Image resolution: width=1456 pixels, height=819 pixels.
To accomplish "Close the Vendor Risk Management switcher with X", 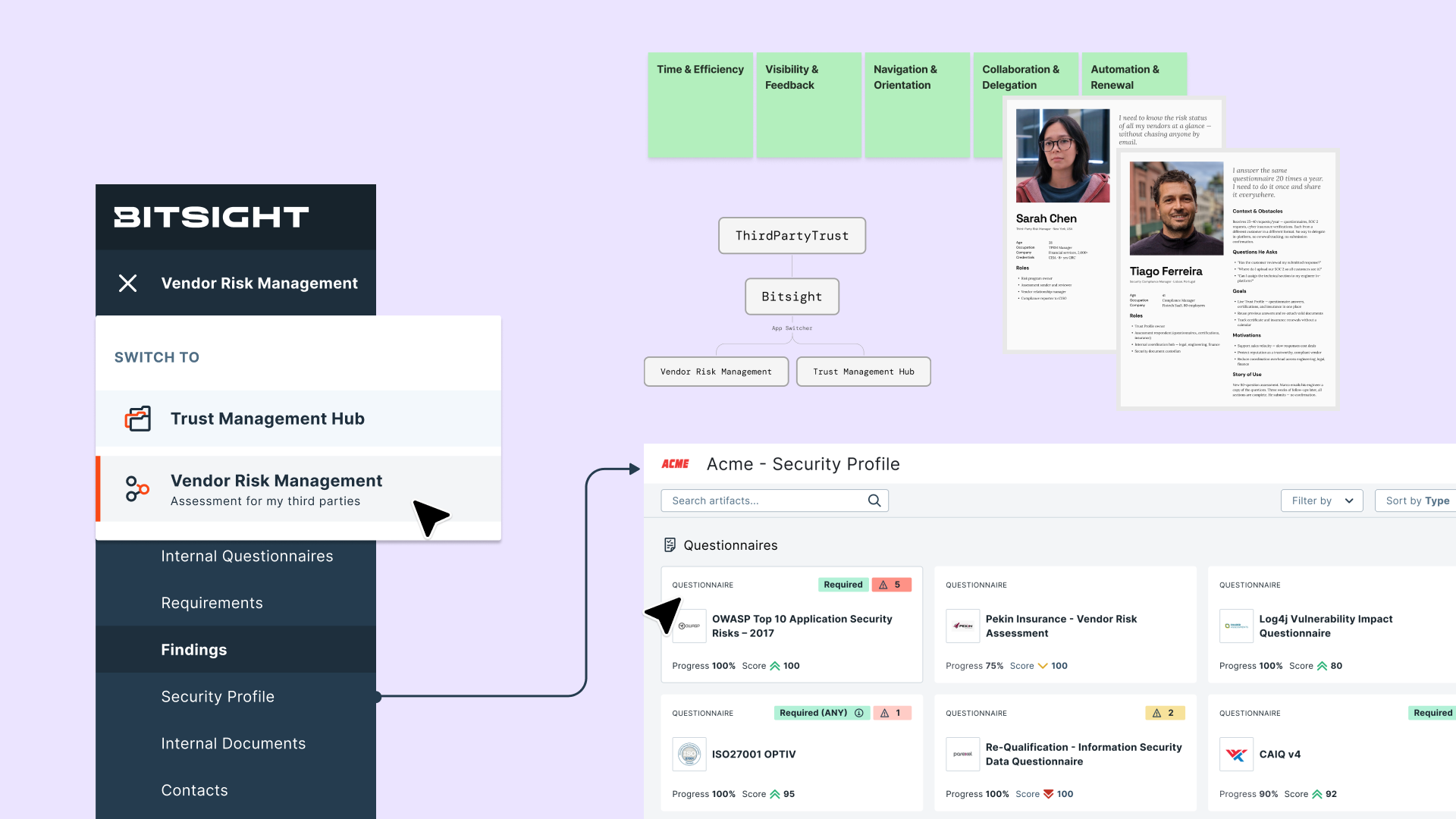I will pos(127,283).
